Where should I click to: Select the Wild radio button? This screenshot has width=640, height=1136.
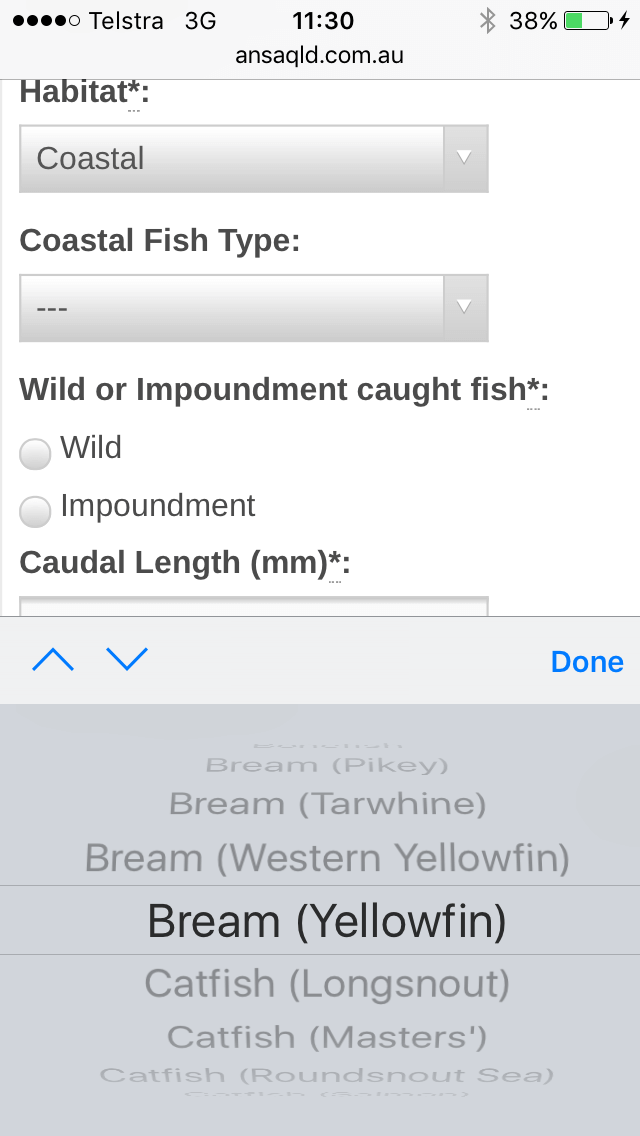click(35, 454)
